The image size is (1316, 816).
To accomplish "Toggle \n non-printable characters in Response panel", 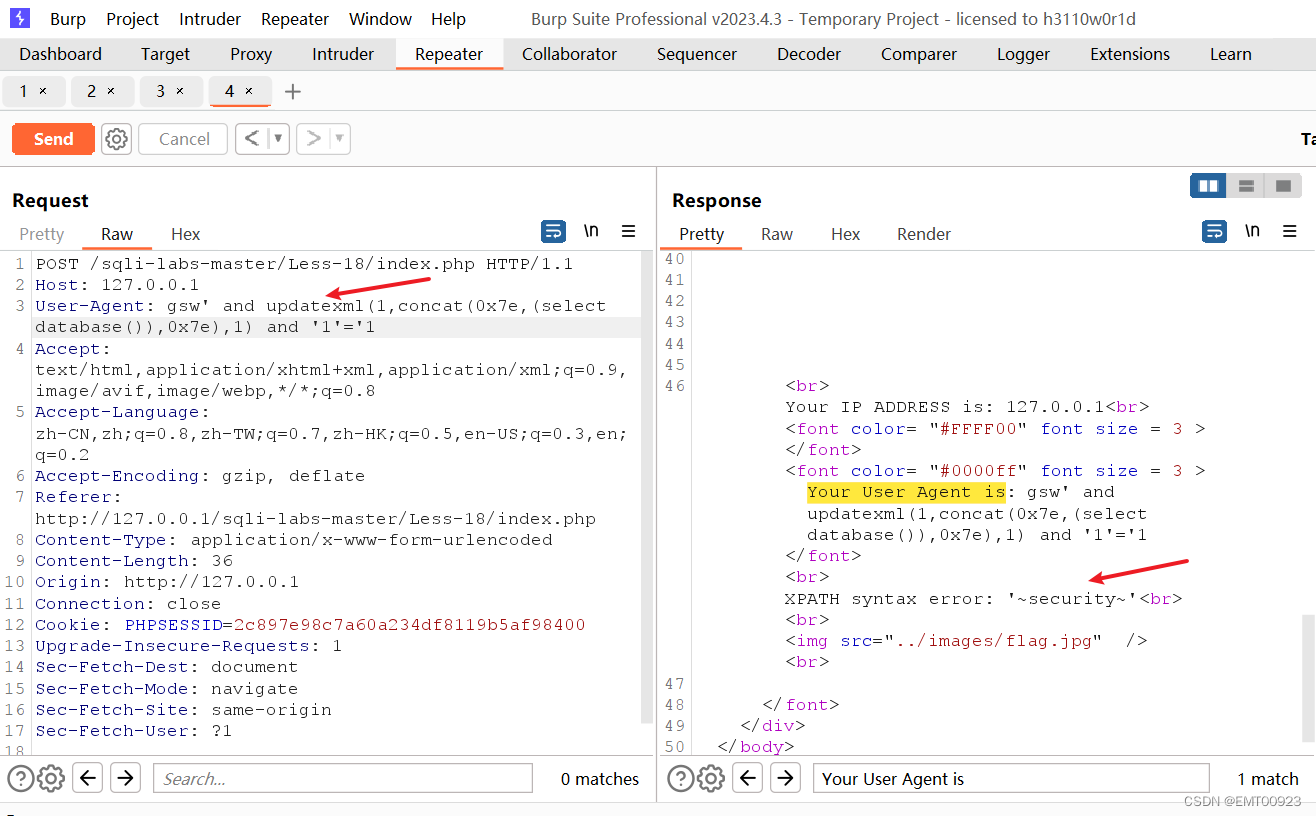I will click(1252, 232).
